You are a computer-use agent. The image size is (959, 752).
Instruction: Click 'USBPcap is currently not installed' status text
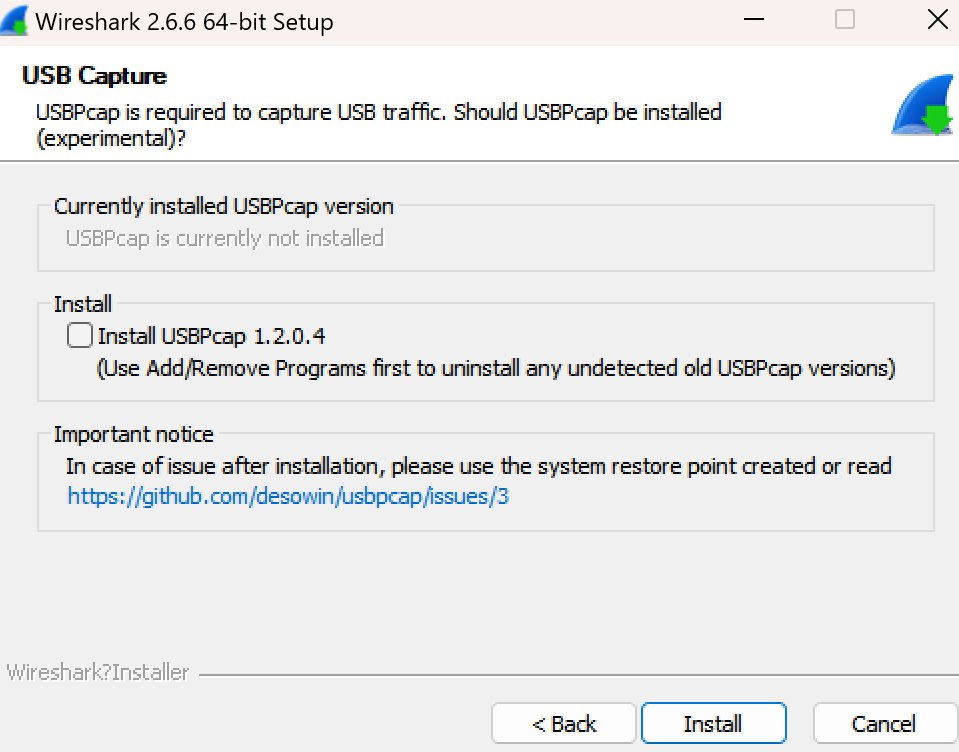(x=224, y=238)
